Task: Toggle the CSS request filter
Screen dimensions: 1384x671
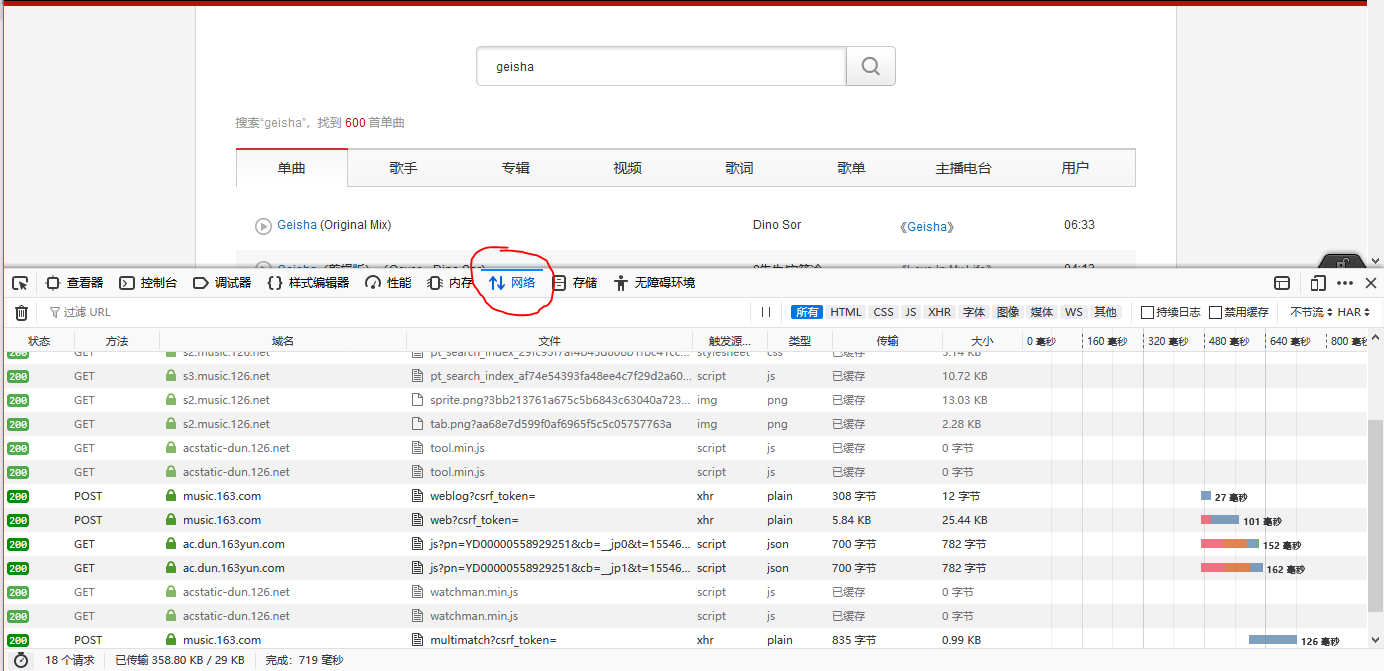Action: pyautogui.click(x=883, y=312)
